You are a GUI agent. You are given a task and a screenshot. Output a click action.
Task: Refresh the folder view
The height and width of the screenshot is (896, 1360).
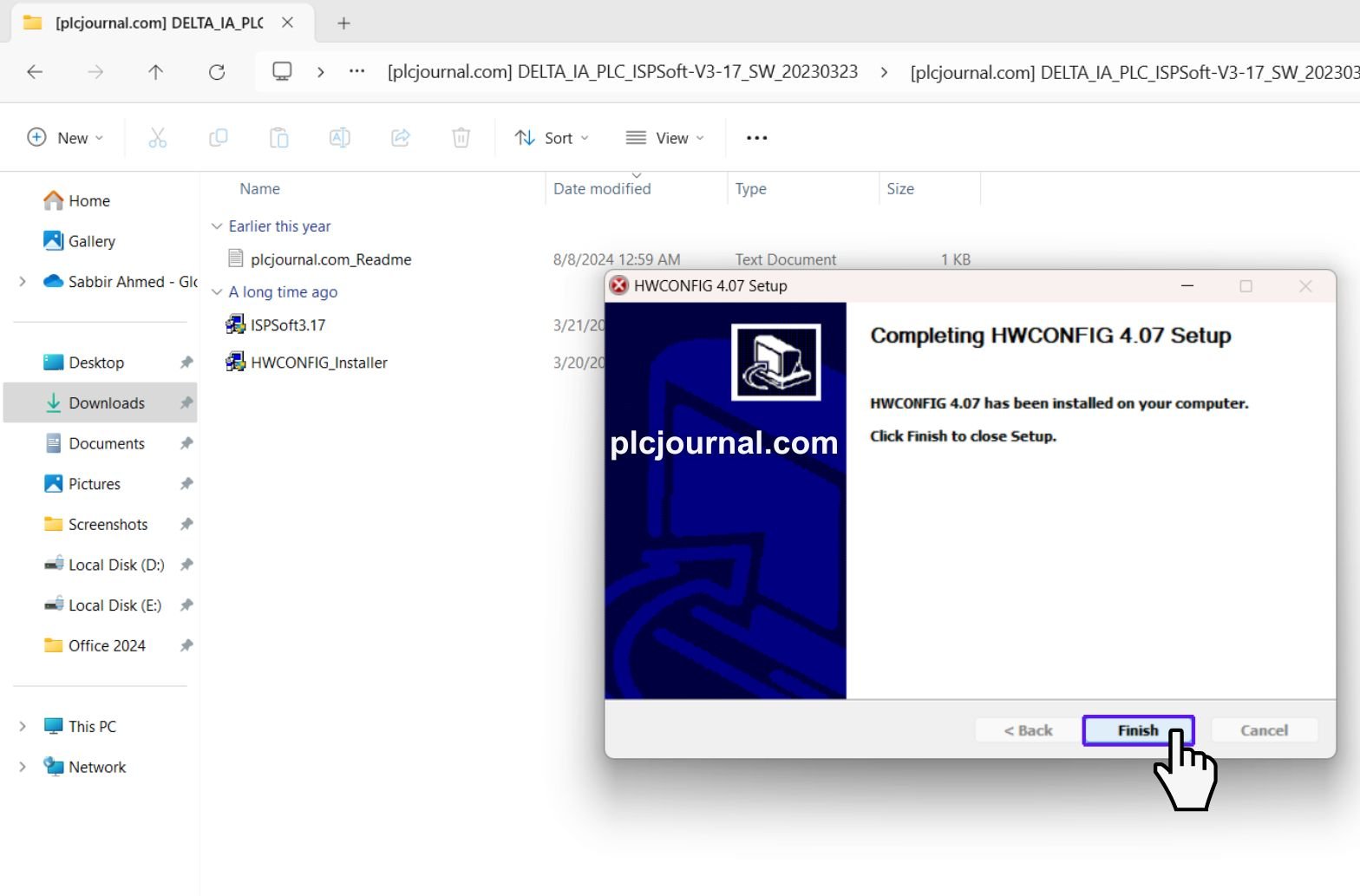click(x=217, y=72)
